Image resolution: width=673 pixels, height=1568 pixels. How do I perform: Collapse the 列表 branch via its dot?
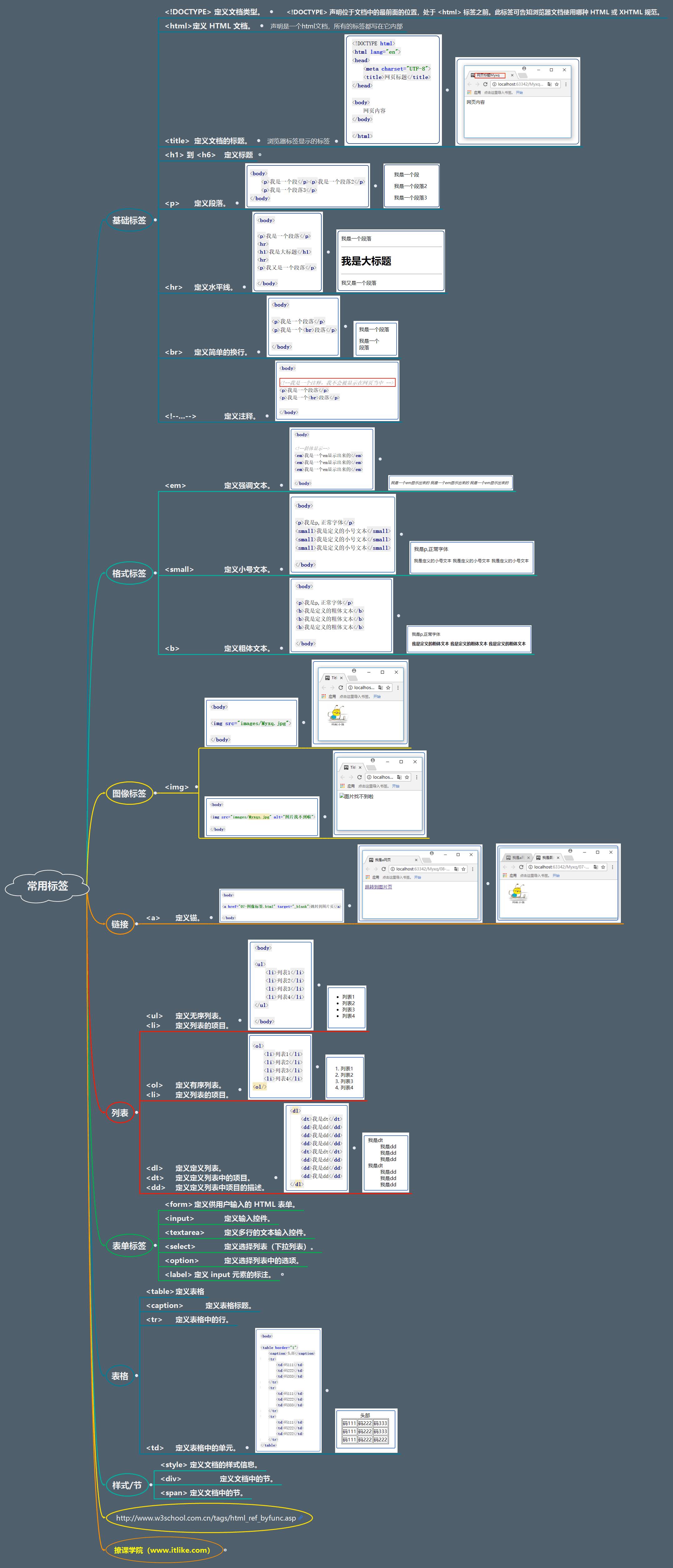point(136,1113)
